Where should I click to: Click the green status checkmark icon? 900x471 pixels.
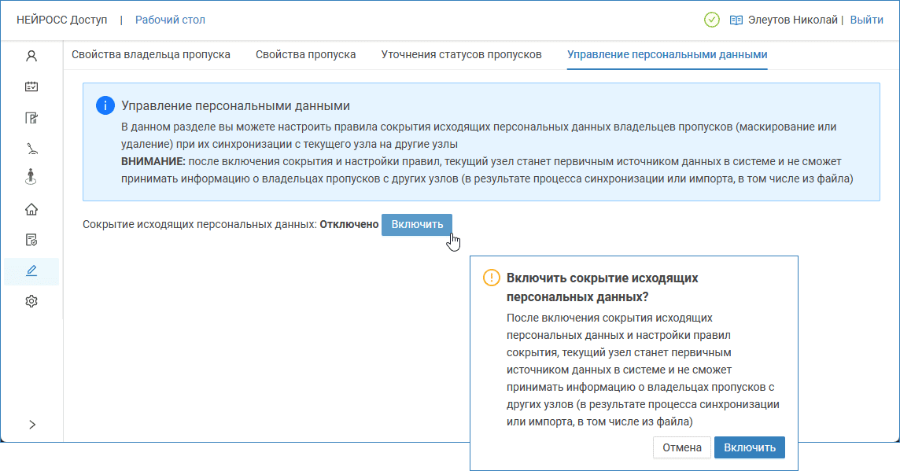pos(712,20)
